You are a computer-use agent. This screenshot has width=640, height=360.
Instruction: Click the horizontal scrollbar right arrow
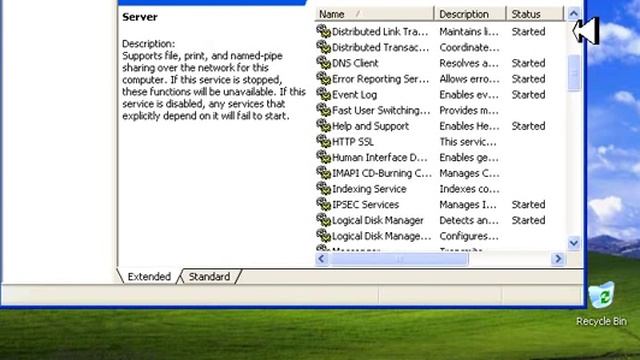coord(558,259)
